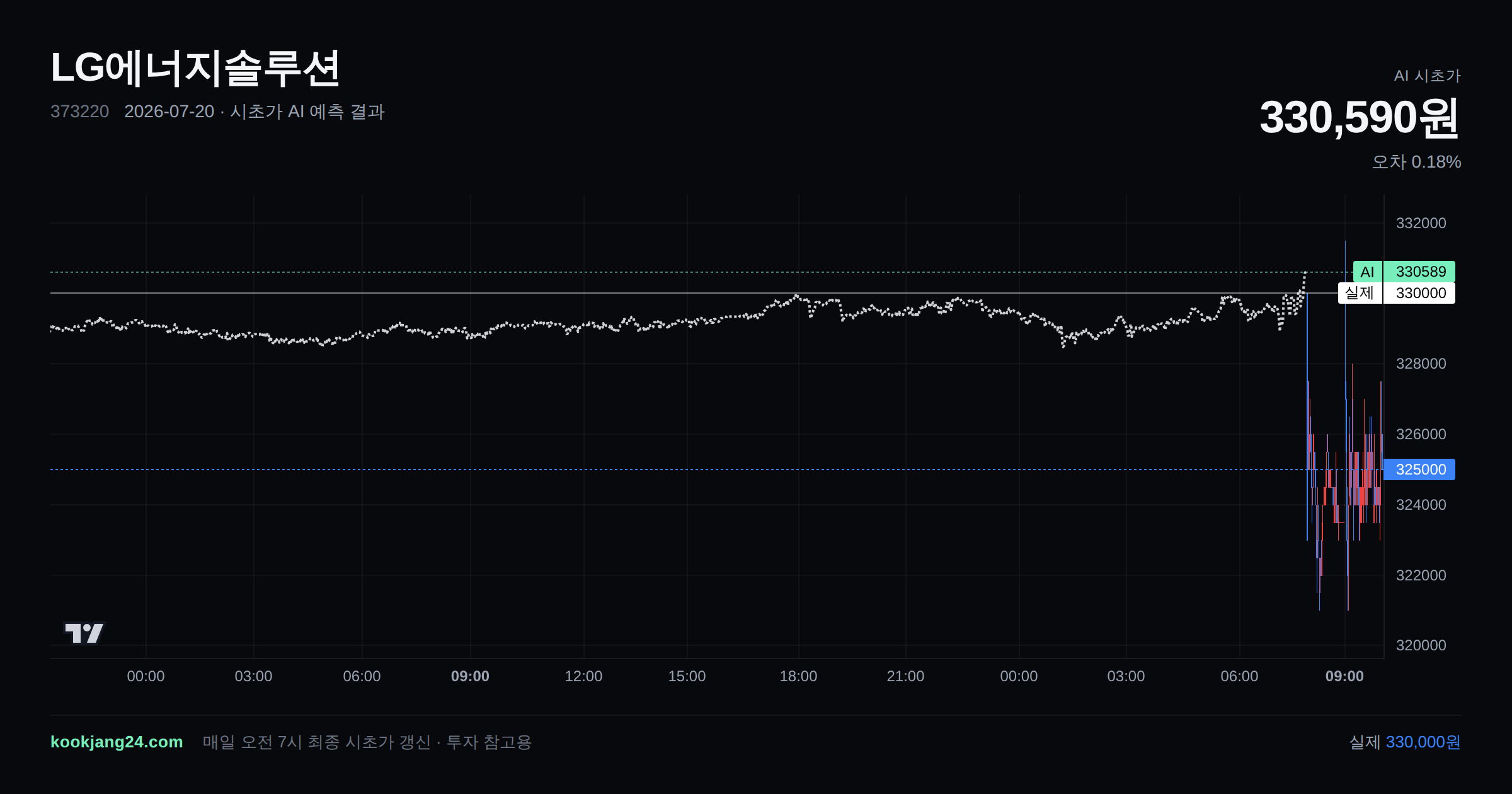
Task: Click the blue 325000 price label
Action: 1419,469
